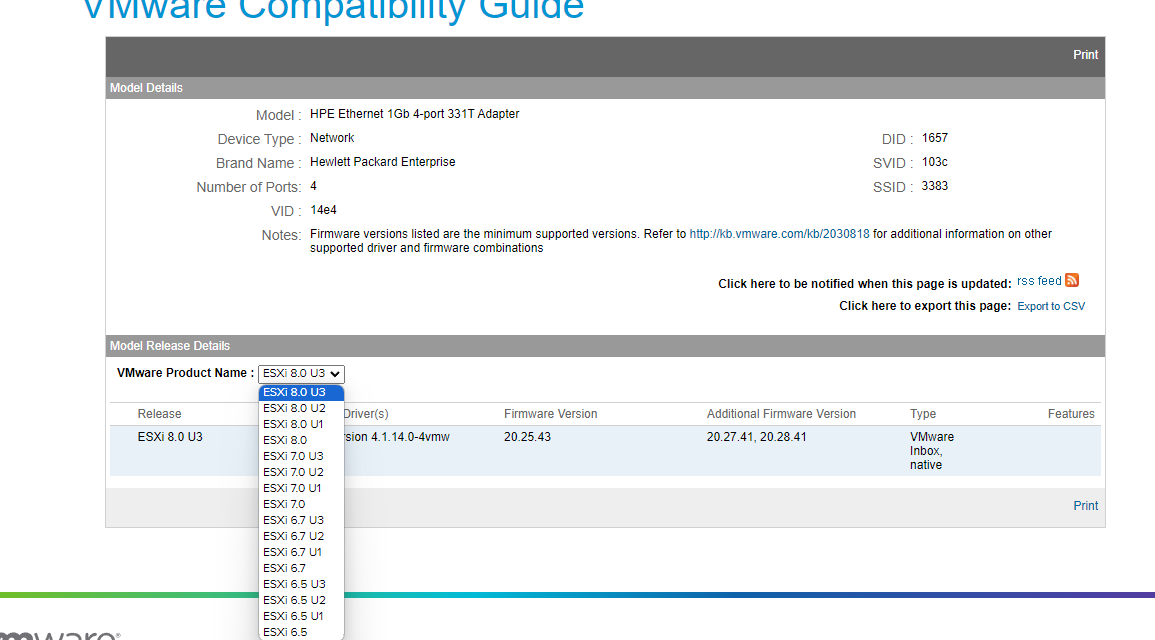The image size is (1155, 640).
Task: Click the VID value 14e4
Action: [x=323, y=211]
